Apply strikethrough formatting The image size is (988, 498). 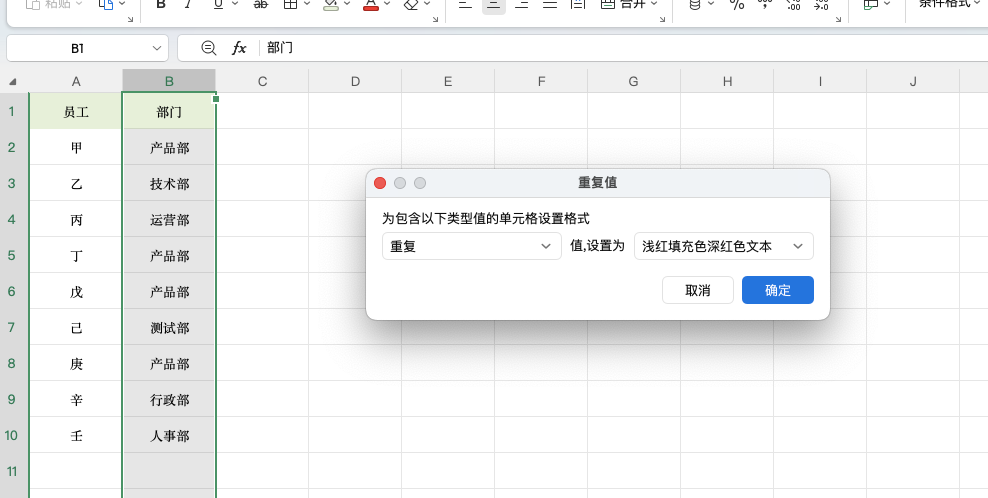pos(260,4)
